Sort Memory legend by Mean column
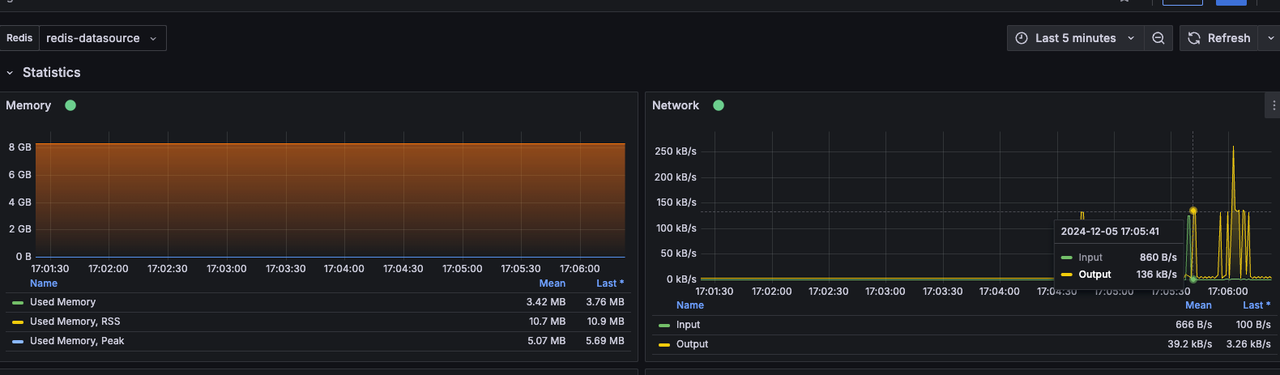 coord(552,283)
